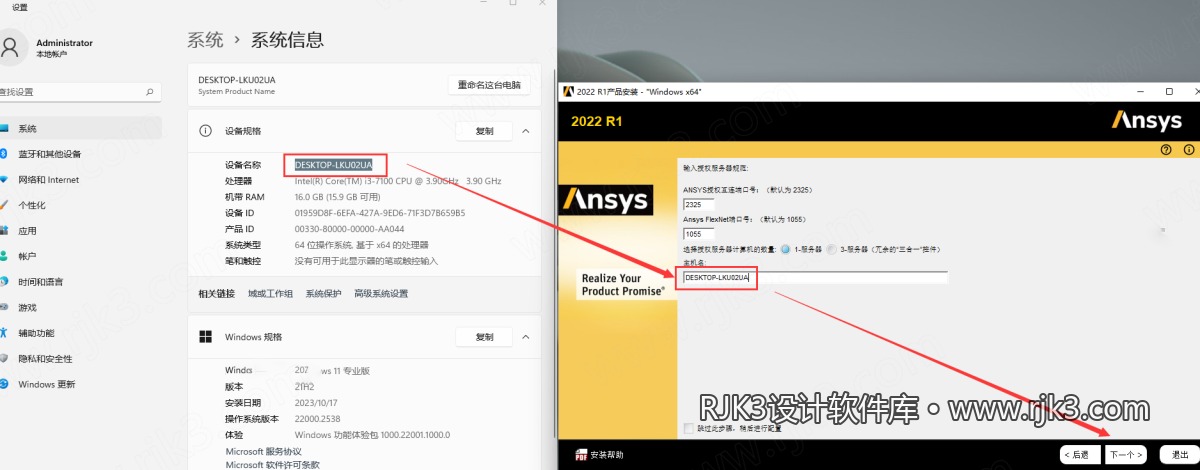This screenshot has width=1200, height=470.
Task: Open the 高级系统设置 link
Action: 381,294
